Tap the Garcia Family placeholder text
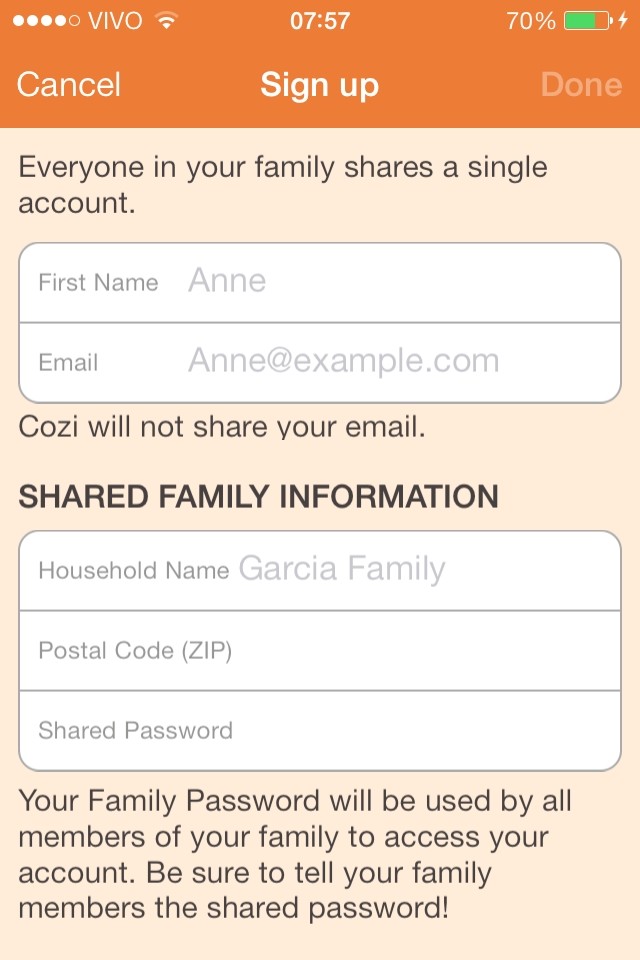 pos(342,570)
